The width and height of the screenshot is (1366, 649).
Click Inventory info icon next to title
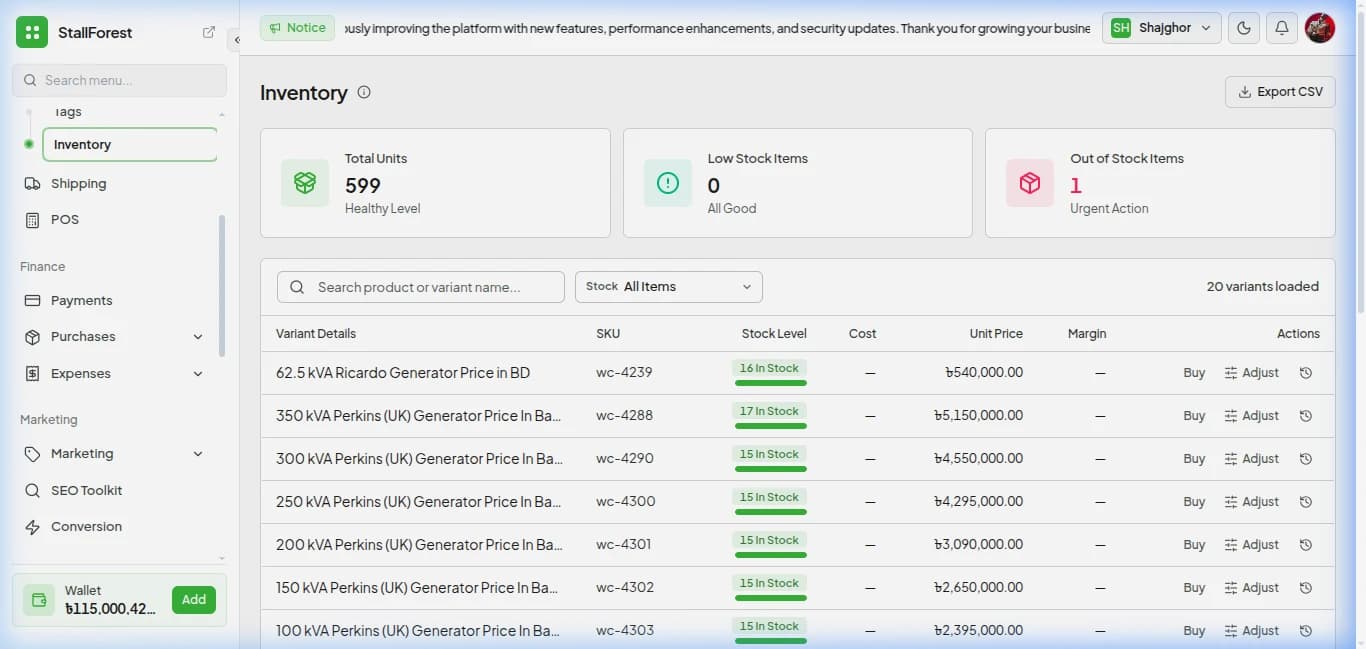pos(364,92)
